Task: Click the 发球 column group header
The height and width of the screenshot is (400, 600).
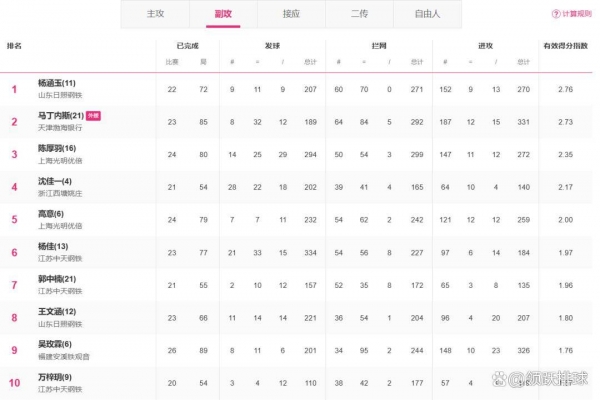Action: click(273, 46)
